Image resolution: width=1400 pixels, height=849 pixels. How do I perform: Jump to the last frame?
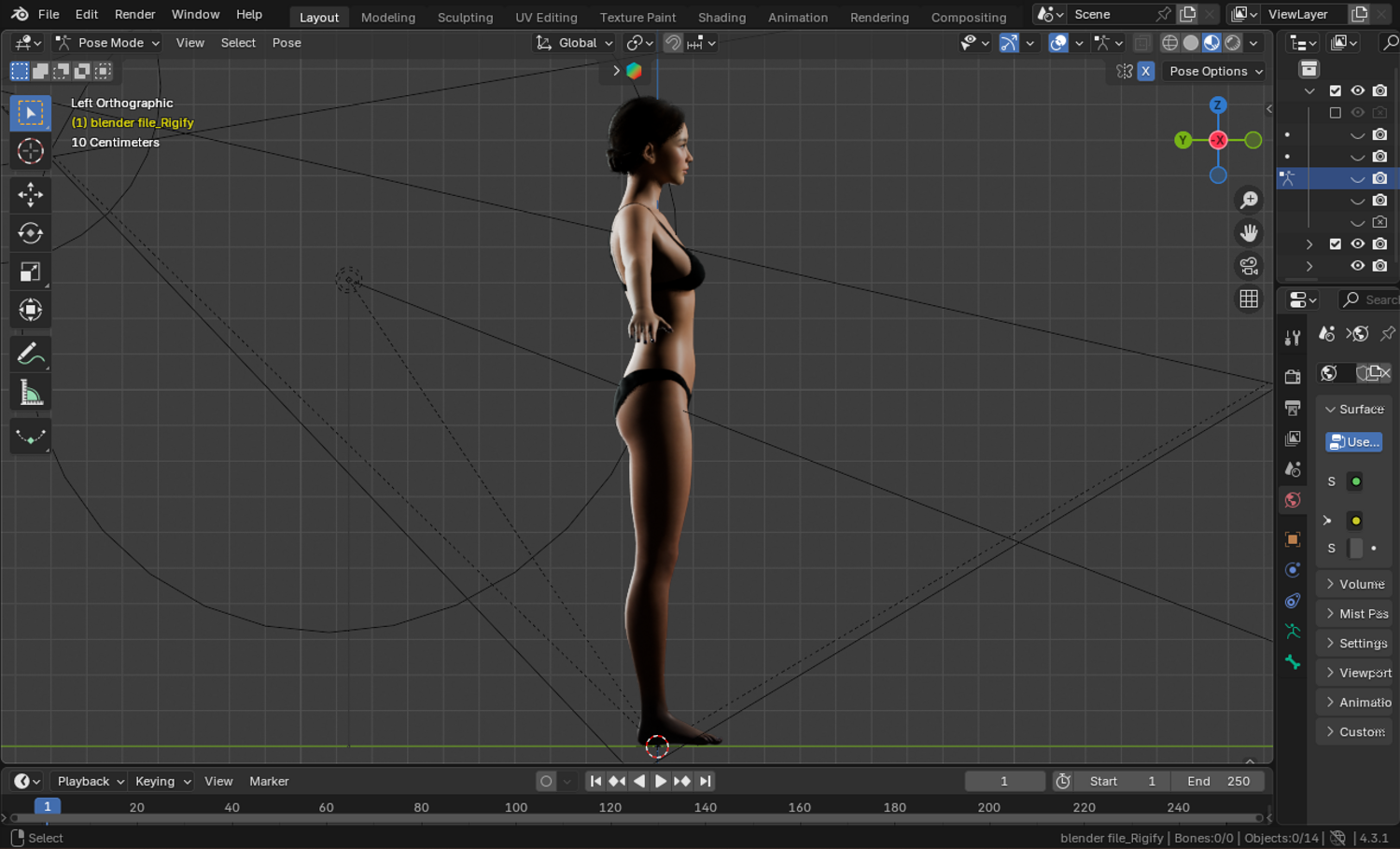pyautogui.click(x=706, y=781)
